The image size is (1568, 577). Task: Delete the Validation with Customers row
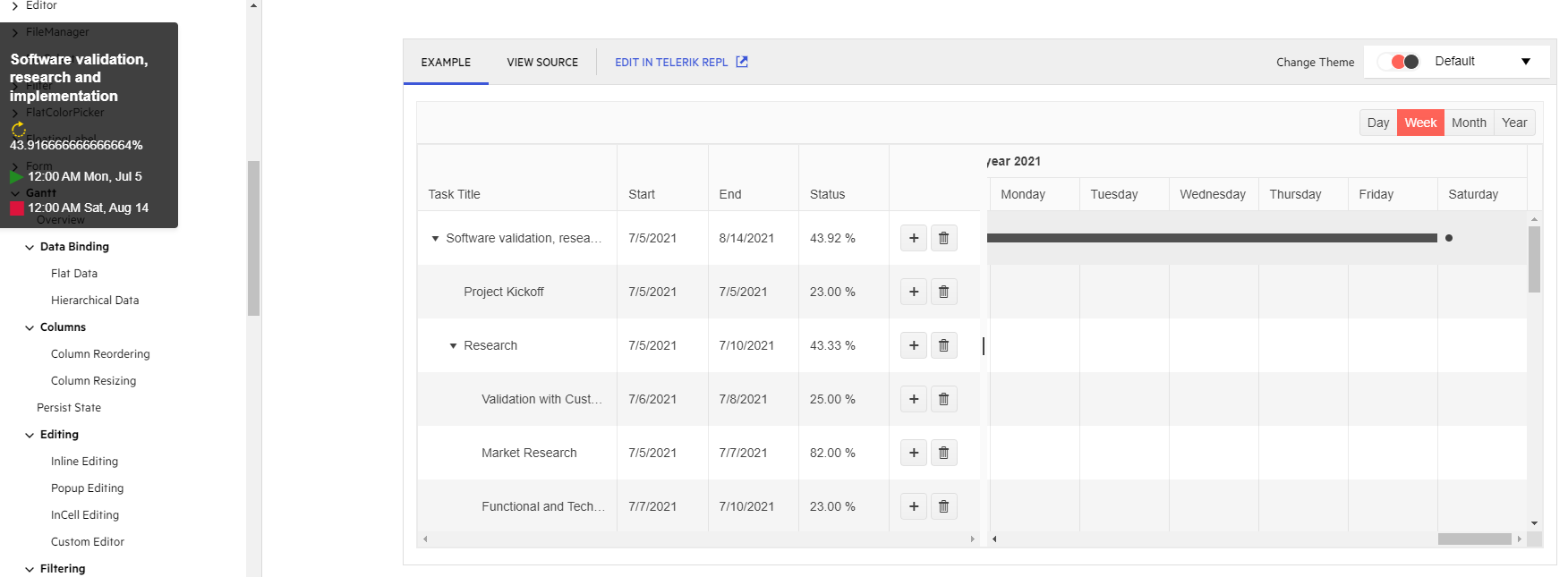(x=943, y=399)
